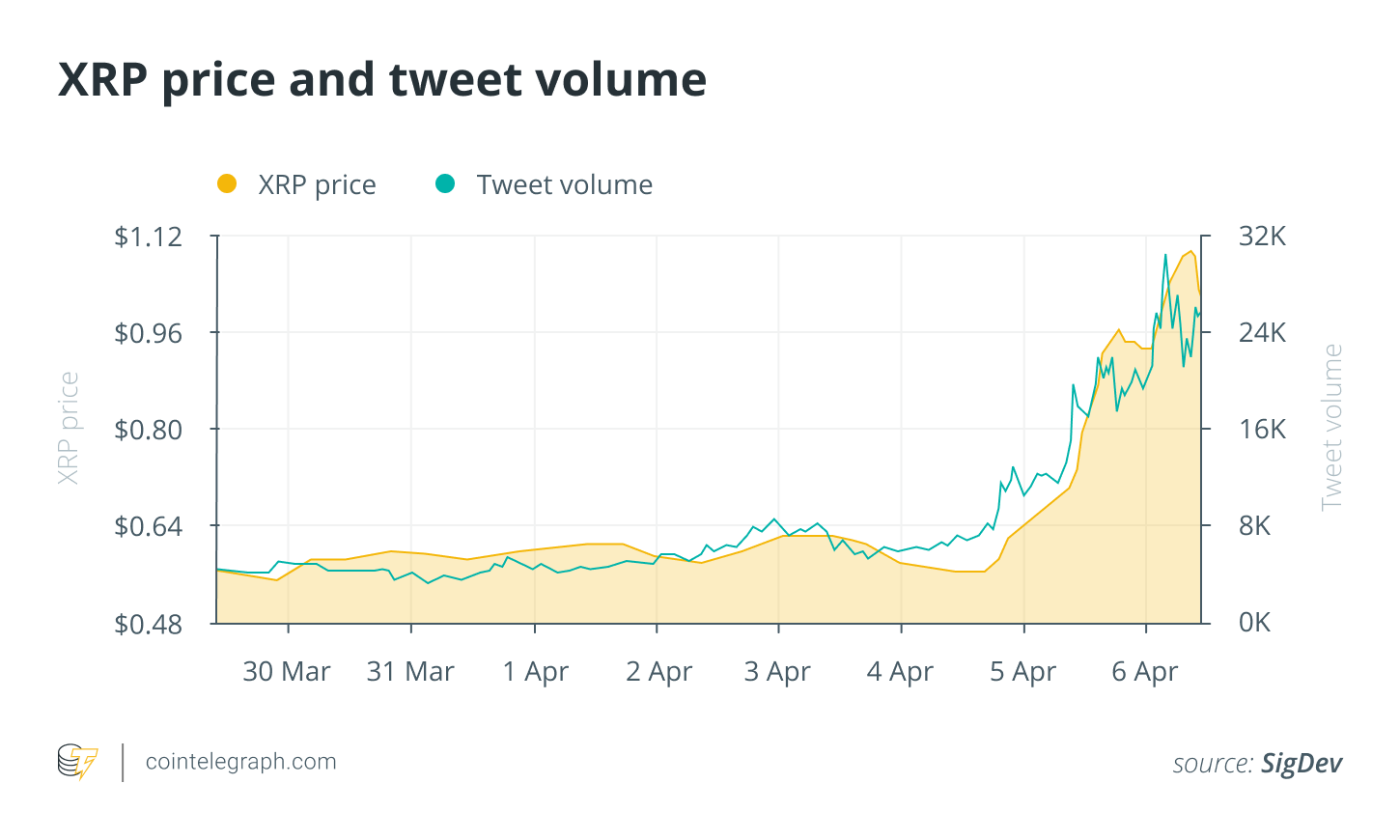Click the vertical XRP price axis title

[68, 428]
